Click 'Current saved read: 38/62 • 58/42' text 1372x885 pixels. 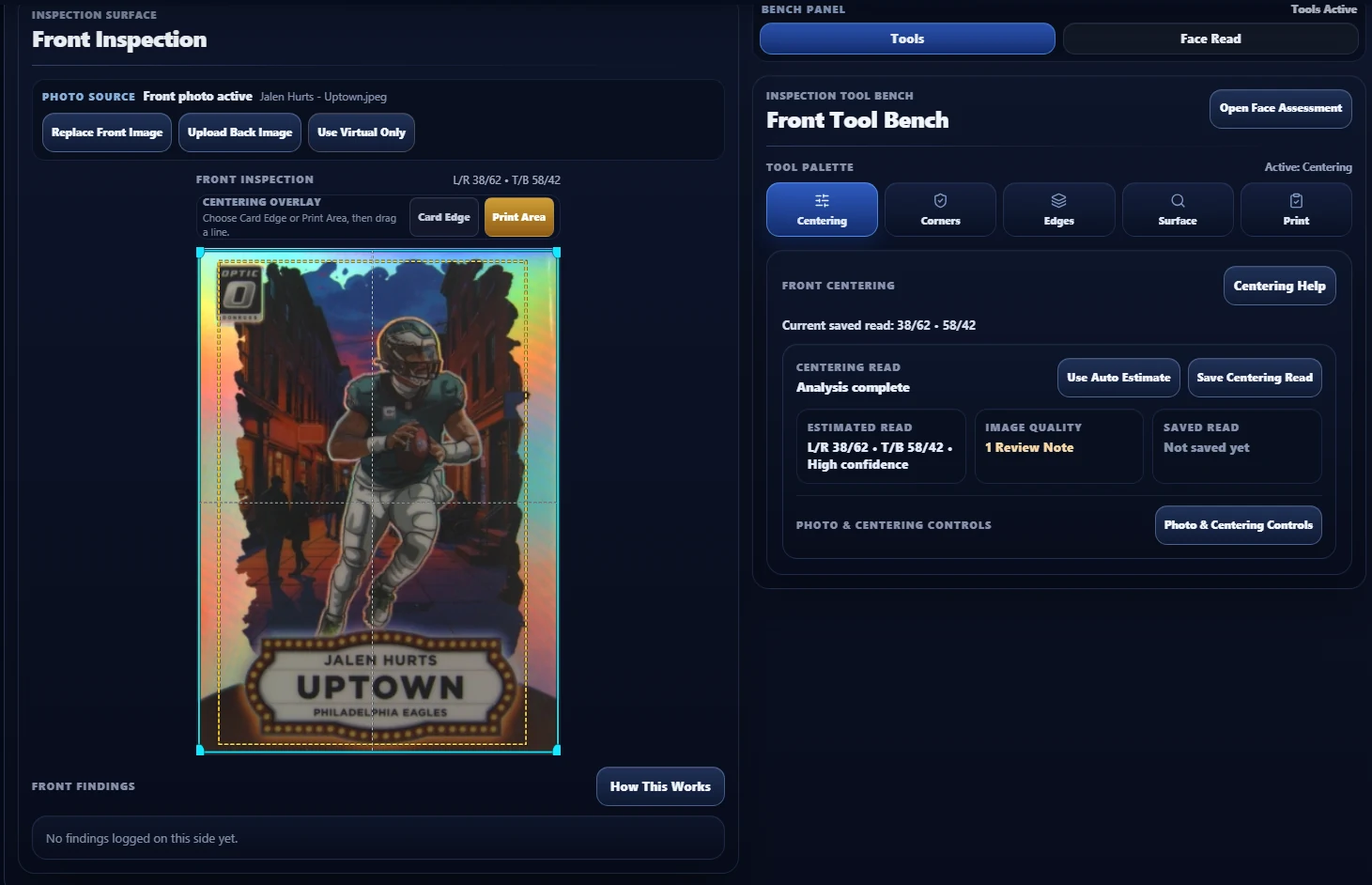(x=879, y=326)
